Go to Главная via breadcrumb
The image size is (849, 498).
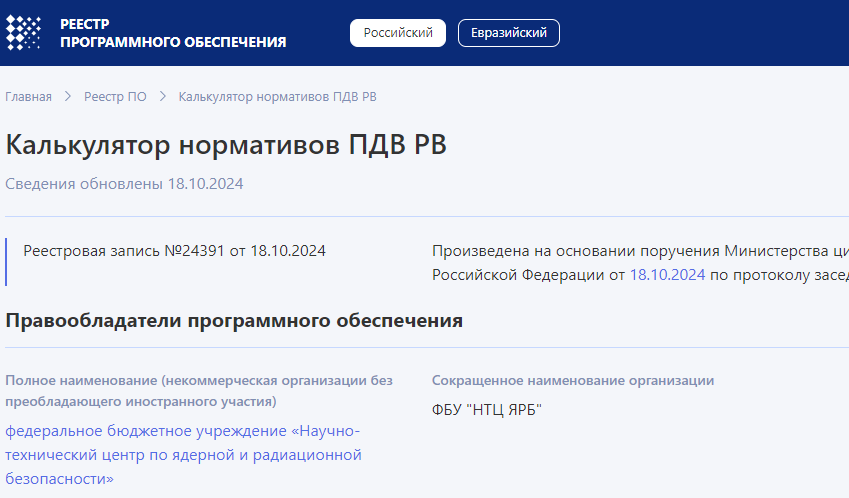point(28,97)
